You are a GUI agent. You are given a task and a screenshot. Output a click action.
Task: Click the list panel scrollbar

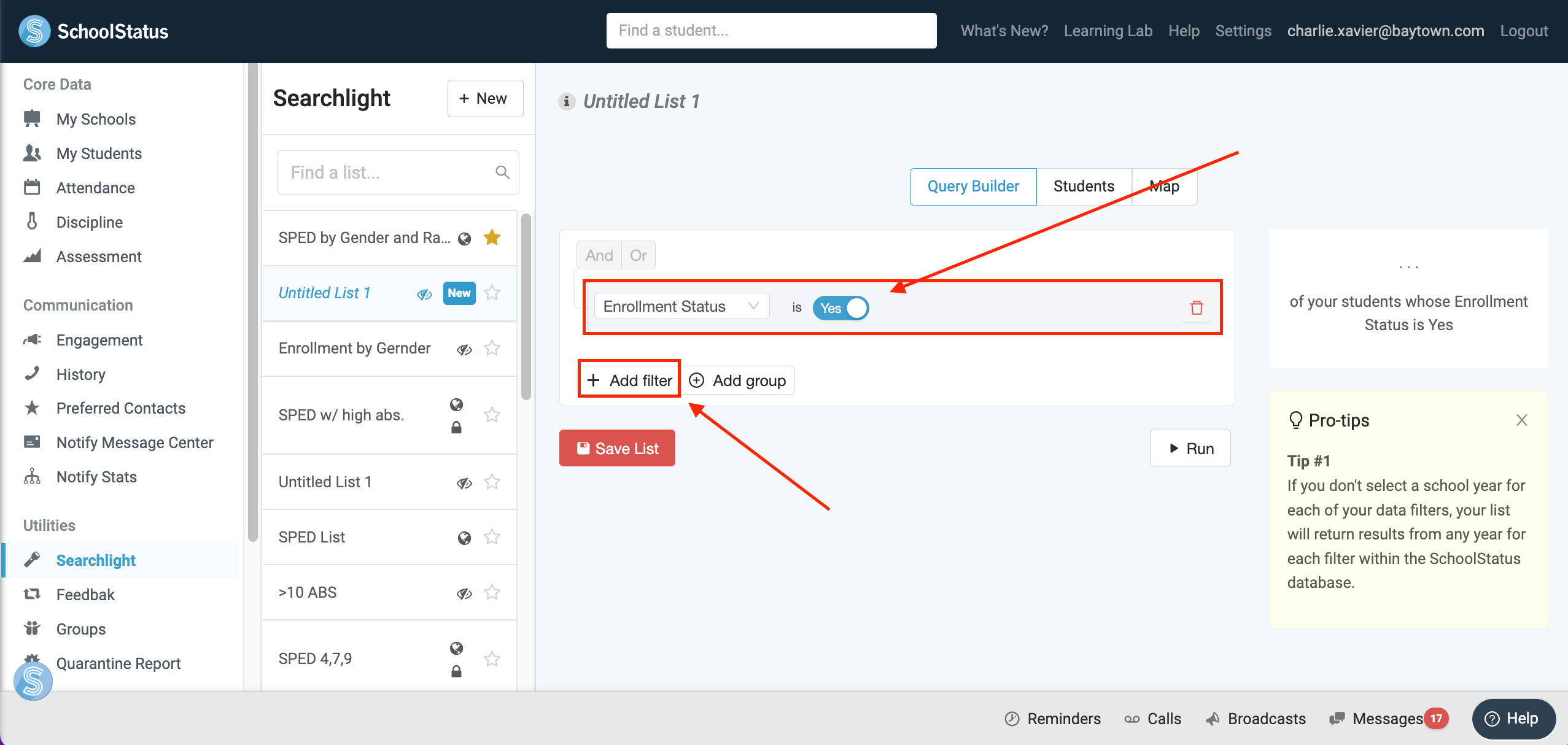click(526, 307)
